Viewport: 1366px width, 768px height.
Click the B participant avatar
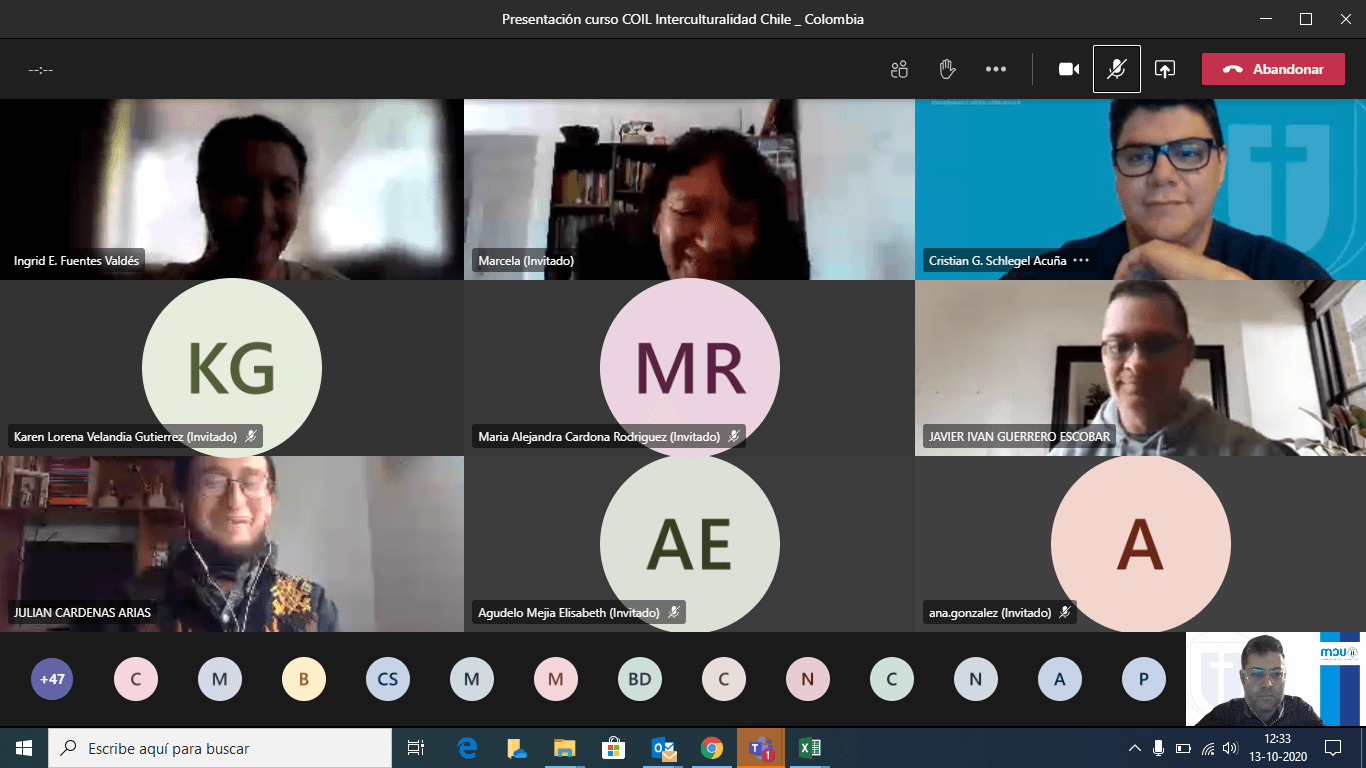pos(303,679)
